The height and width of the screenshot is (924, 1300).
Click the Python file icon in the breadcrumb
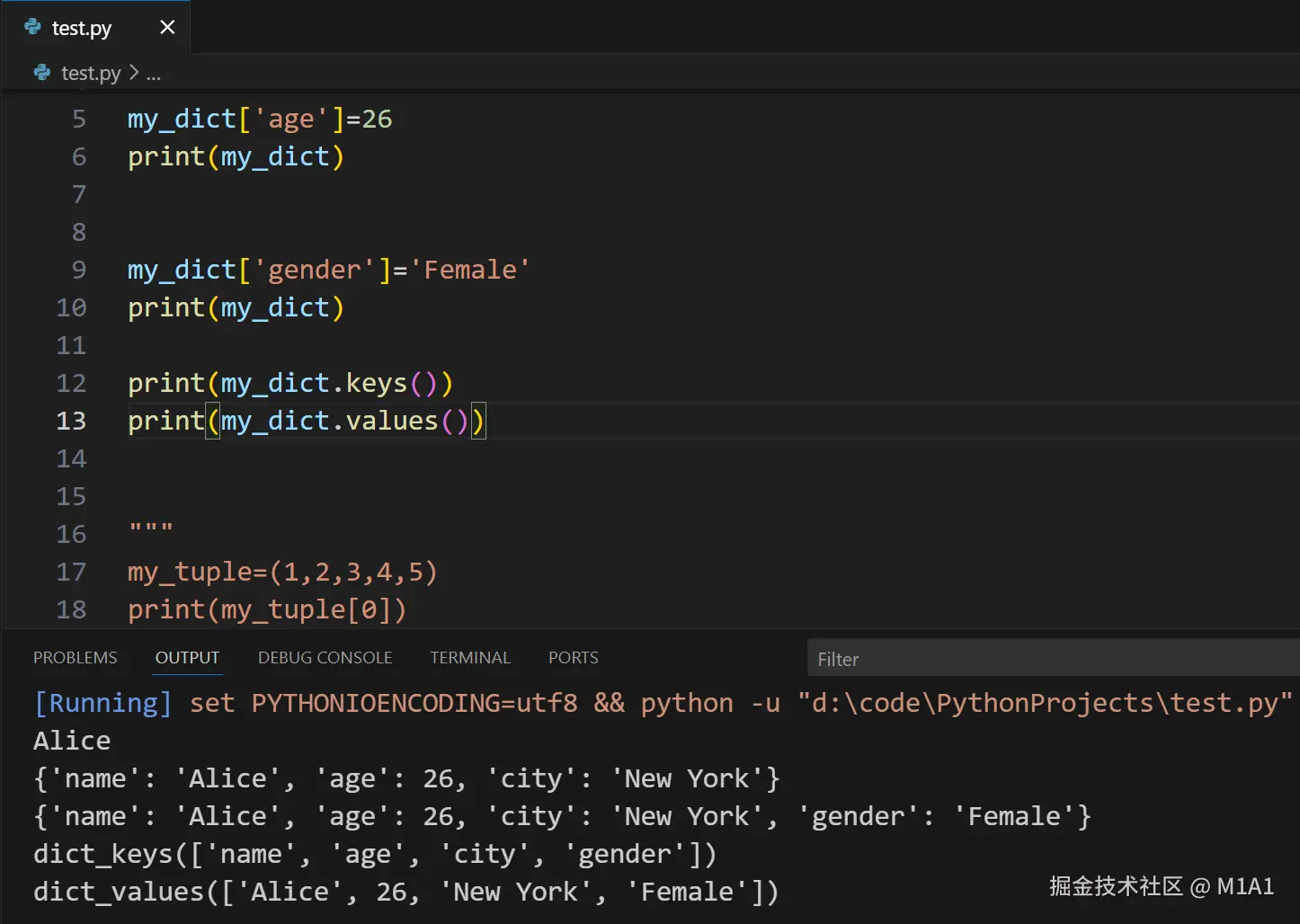point(42,73)
